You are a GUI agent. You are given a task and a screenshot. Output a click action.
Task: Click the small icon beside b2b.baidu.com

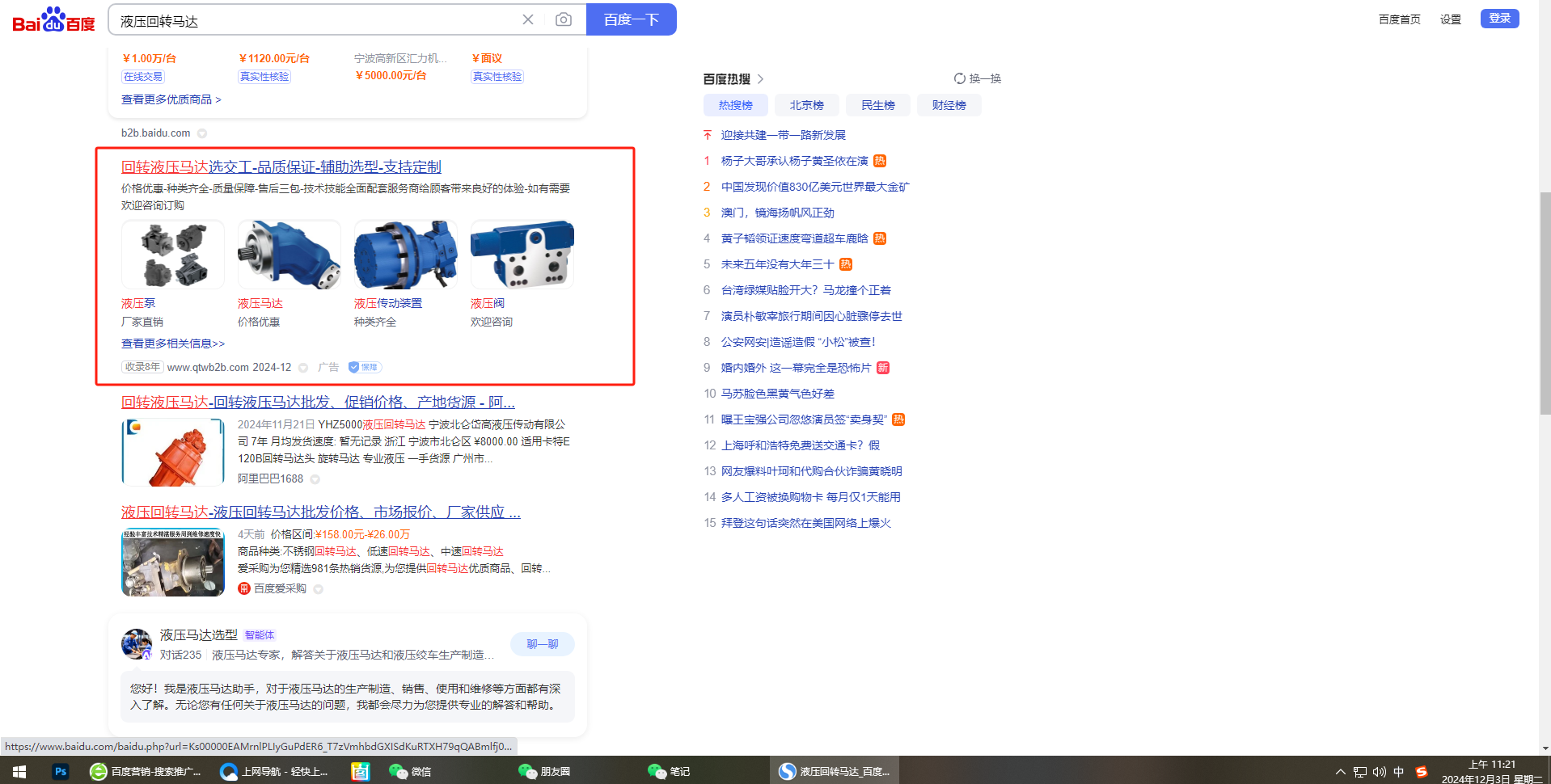202,133
